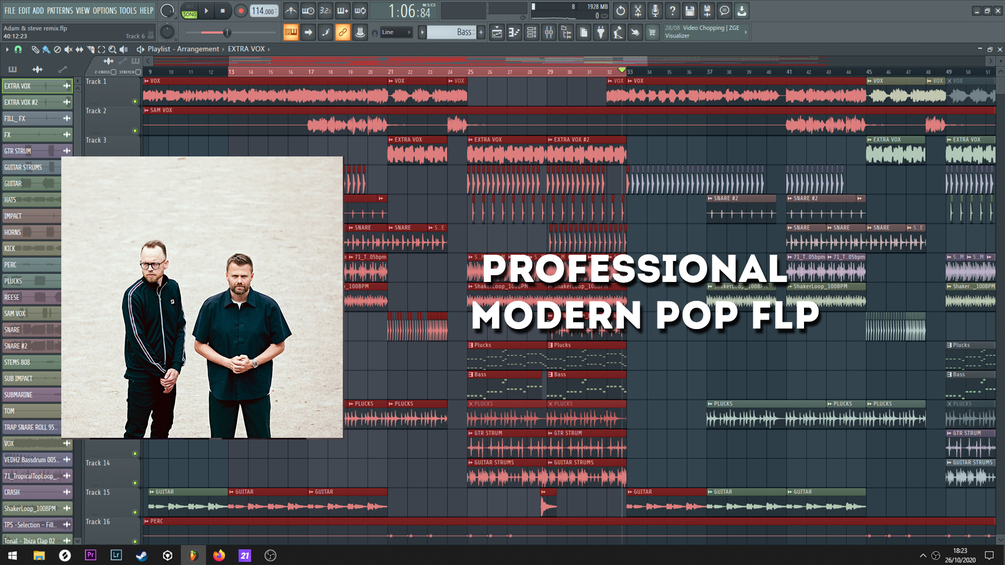Screen dimensions: 1005x565
Task: Open the snap 'Line' dropdown
Action: coord(395,32)
